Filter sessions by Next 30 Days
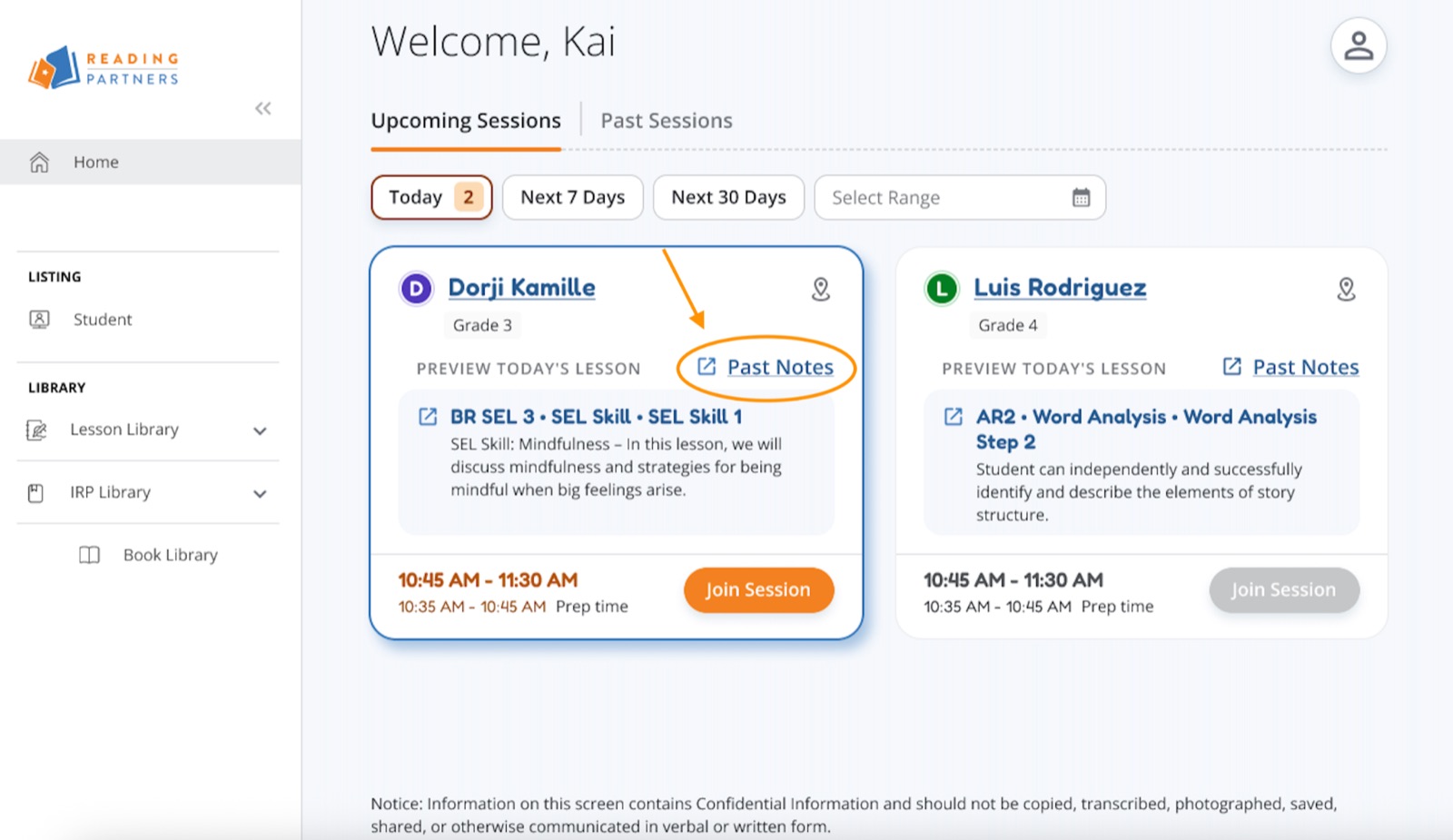This screenshot has width=1453, height=840. coord(728,197)
